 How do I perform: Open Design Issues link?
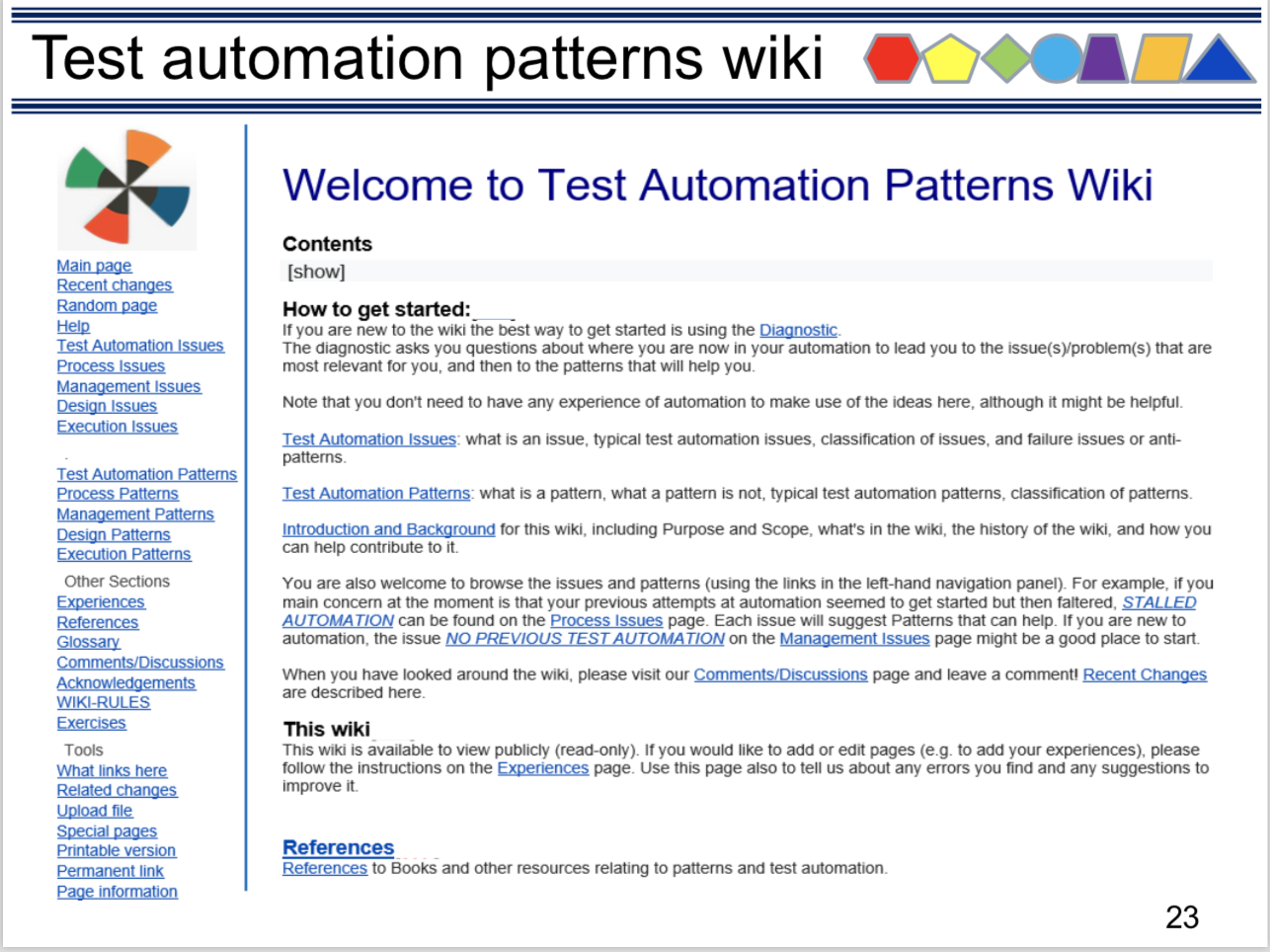107,406
